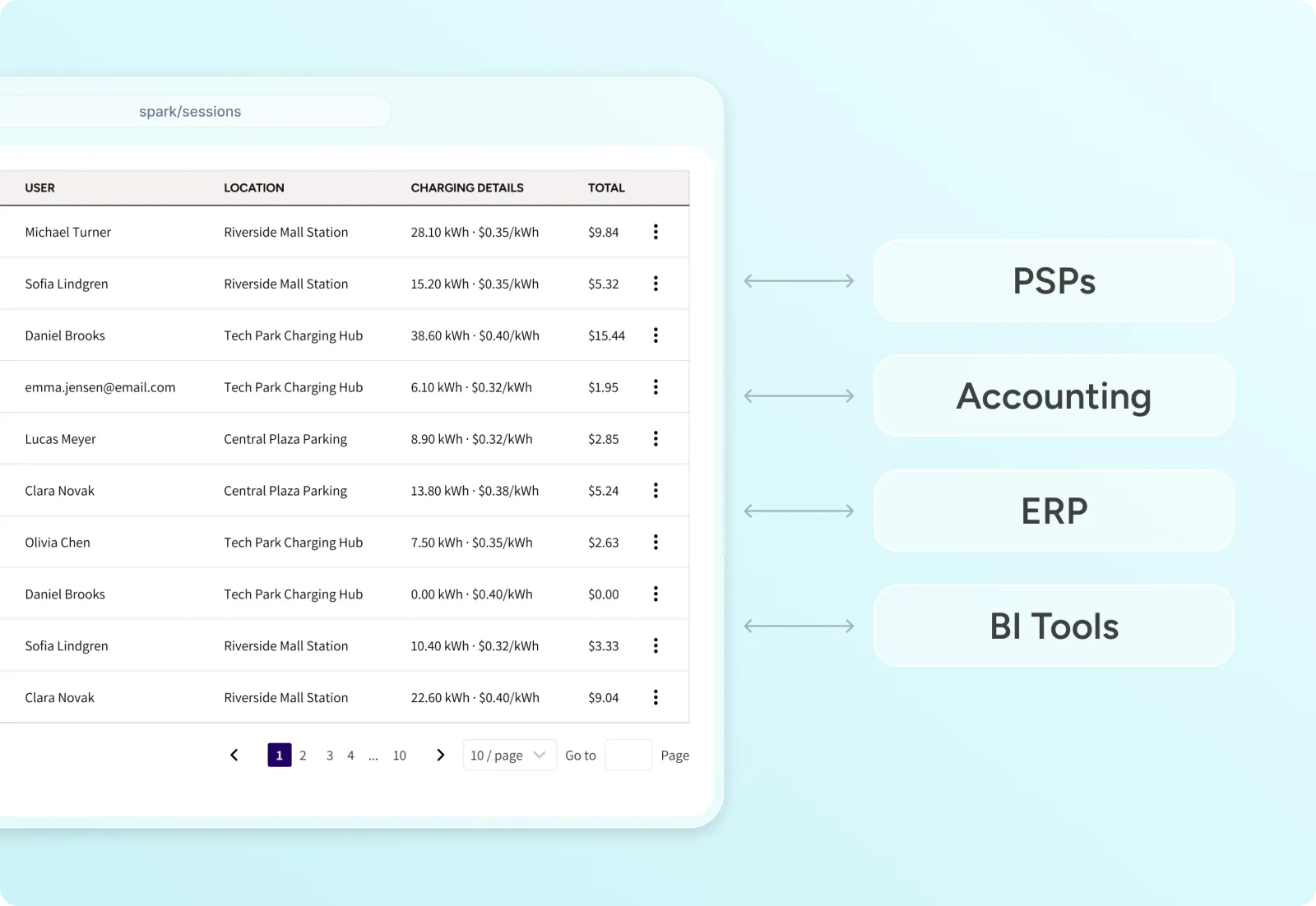This screenshot has height=906, width=1316.
Task: Go to the next page arrow
Action: (440, 755)
